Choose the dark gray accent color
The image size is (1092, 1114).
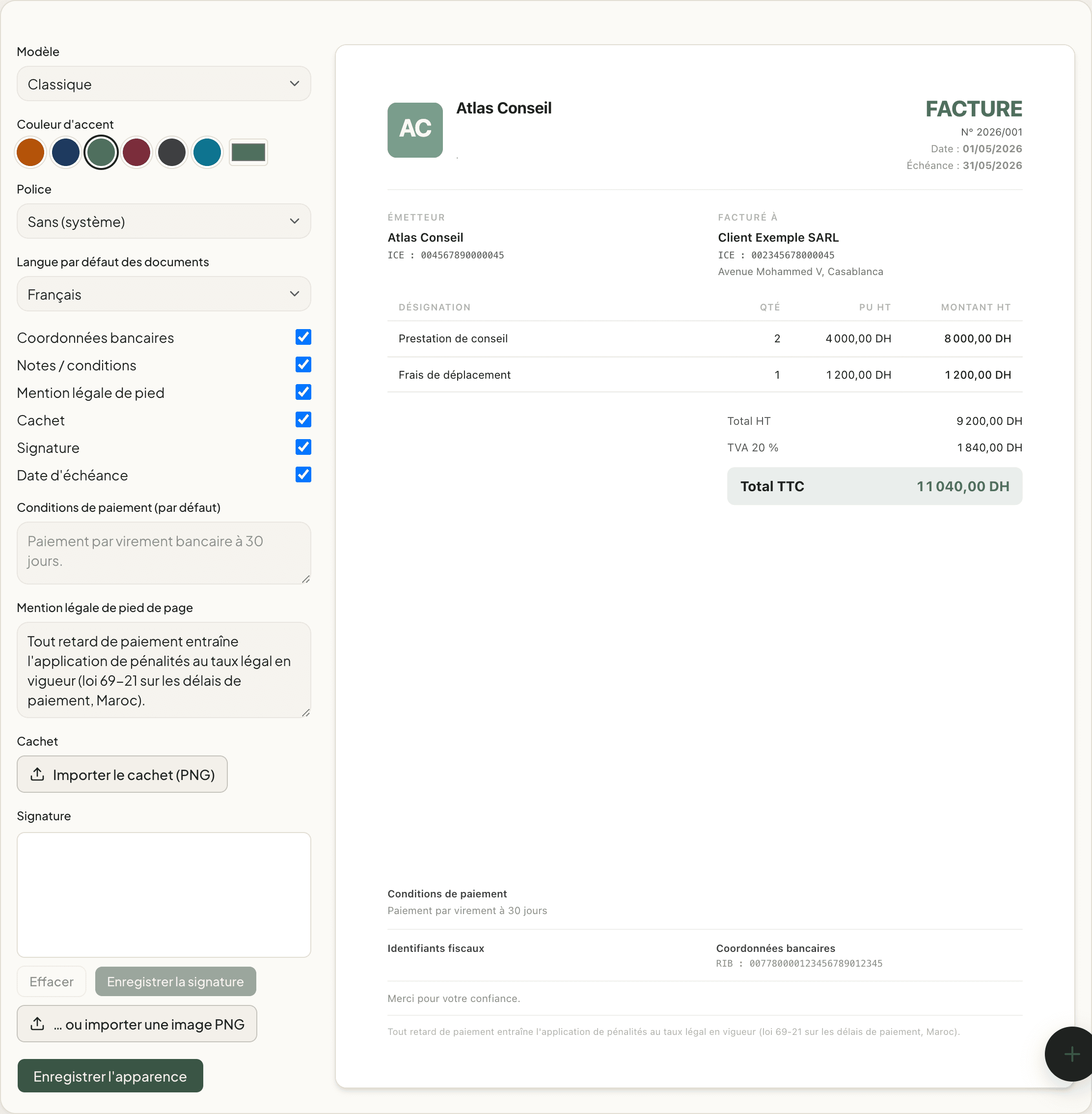pyautogui.click(x=172, y=153)
